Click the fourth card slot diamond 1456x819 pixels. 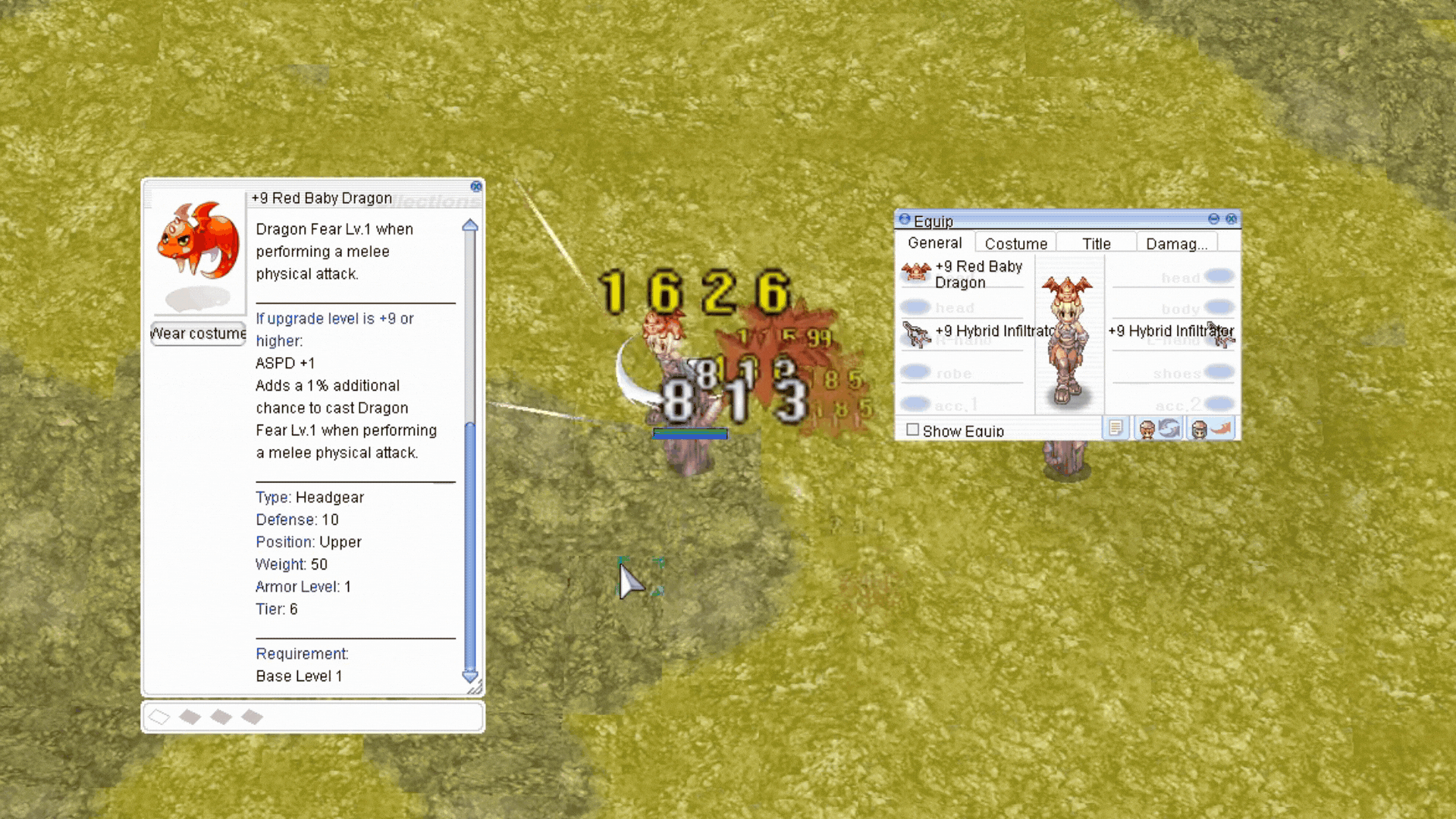pyautogui.click(x=252, y=717)
